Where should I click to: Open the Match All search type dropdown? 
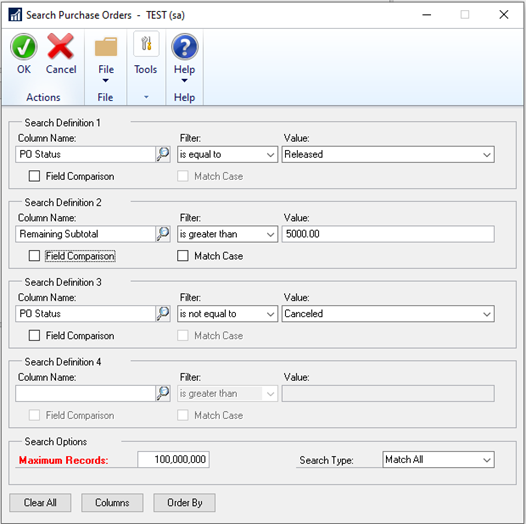(438, 459)
